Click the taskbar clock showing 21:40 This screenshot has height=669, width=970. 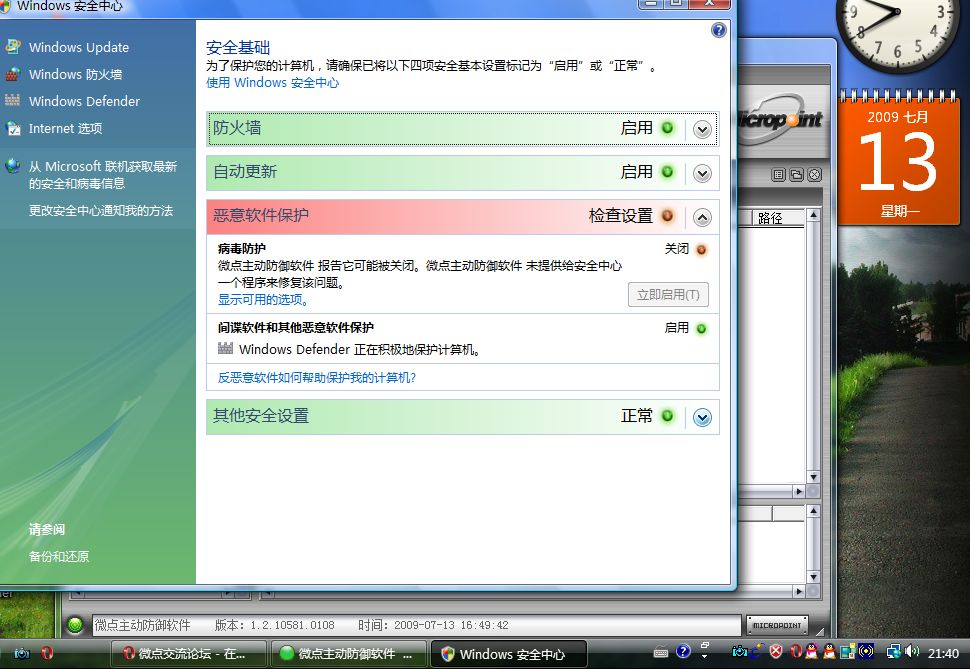[x=943, y=653]
